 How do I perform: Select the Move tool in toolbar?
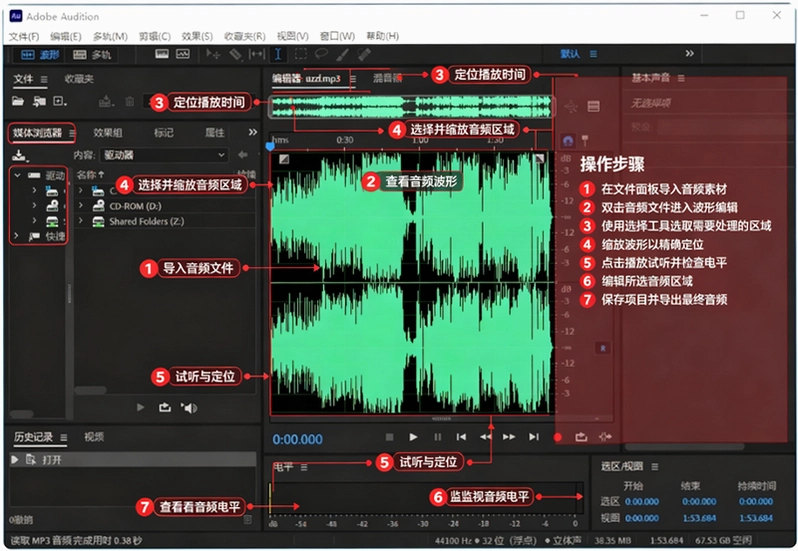[213, 54]
